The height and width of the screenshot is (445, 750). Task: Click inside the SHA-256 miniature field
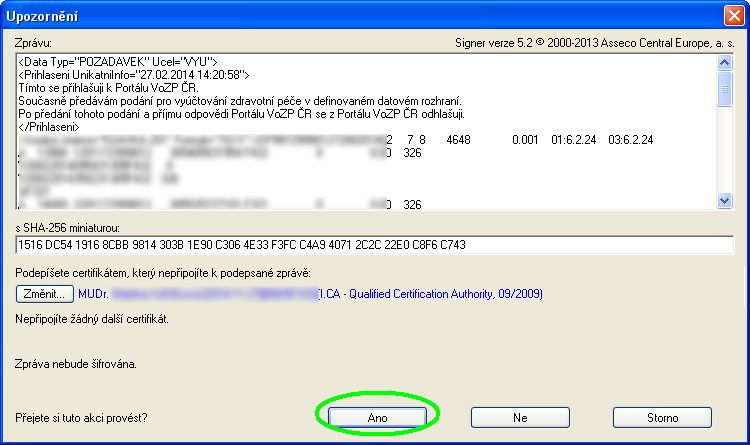pos(374,245)
